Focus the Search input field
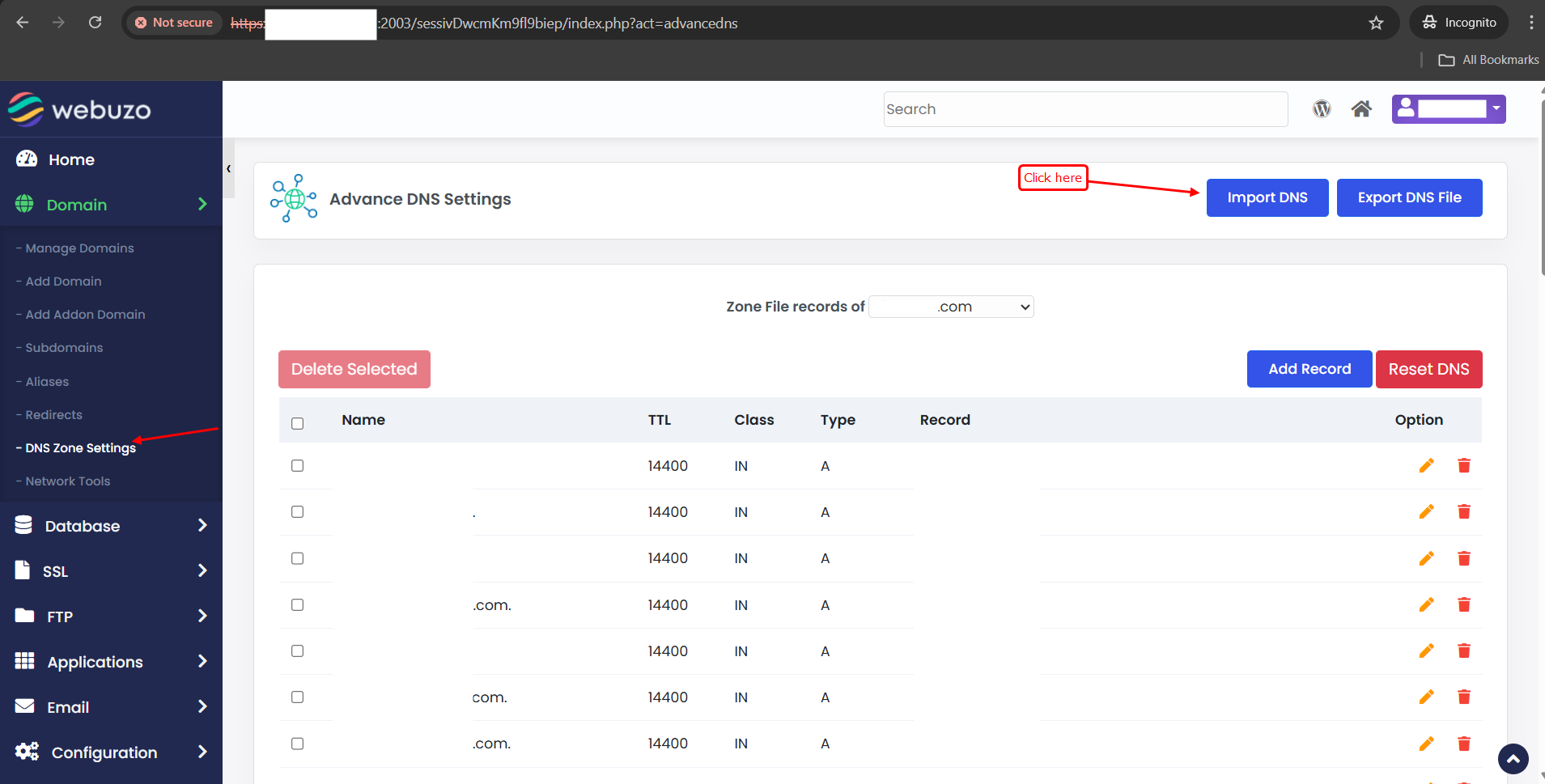 (1085, 109)
